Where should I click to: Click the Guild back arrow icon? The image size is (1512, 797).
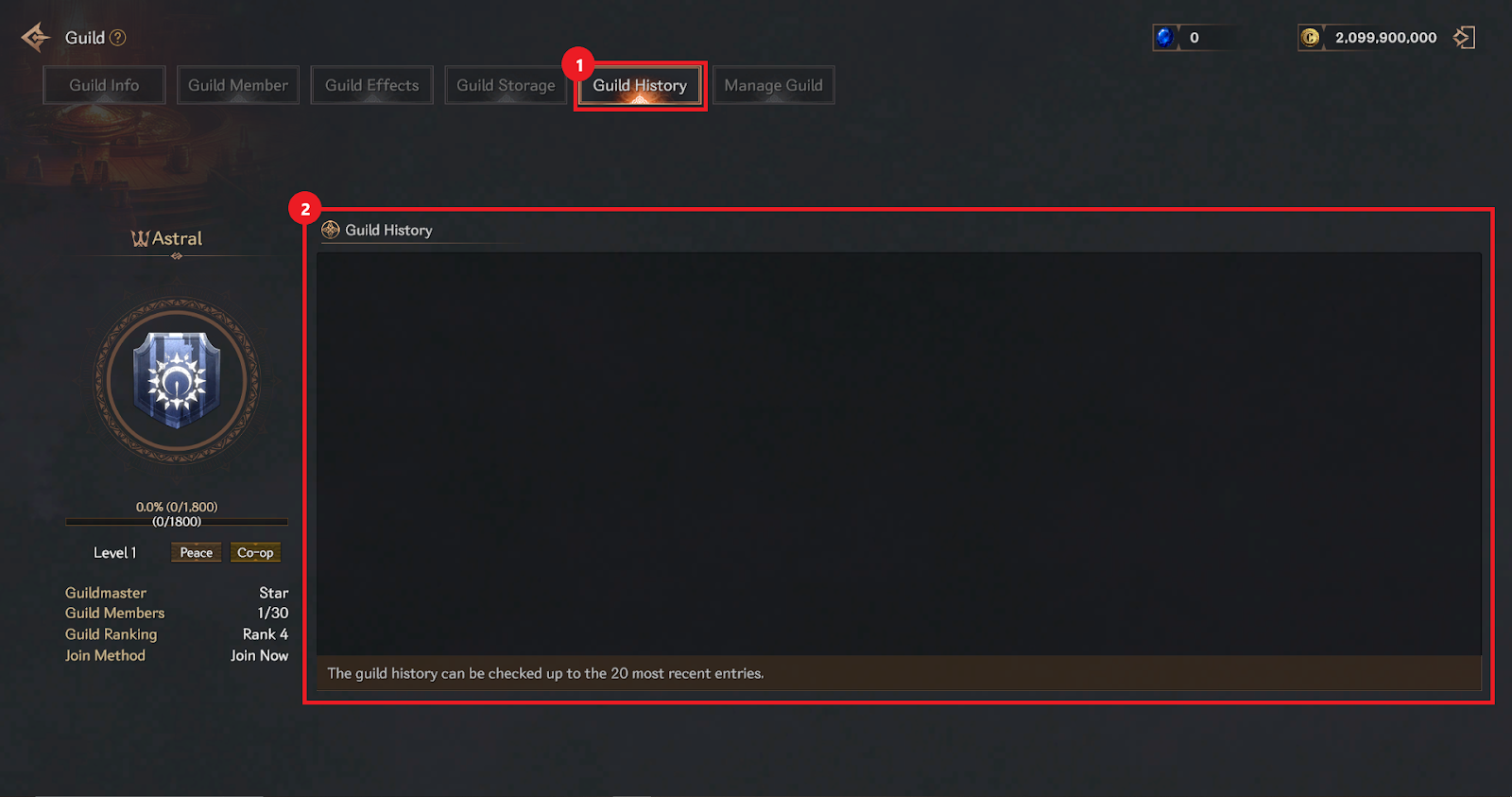tap(36, 38)
